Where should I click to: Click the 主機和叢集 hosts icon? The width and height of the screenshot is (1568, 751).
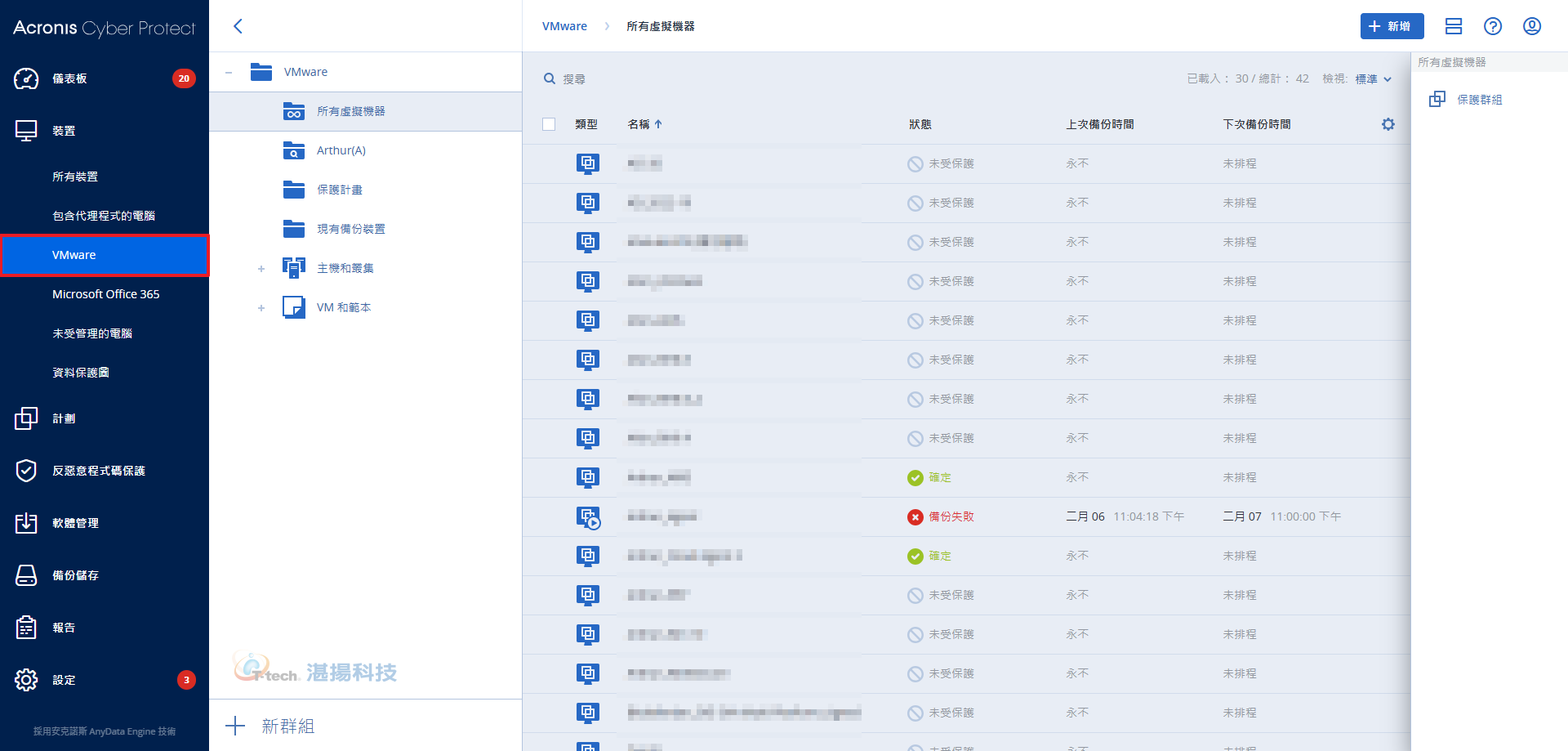click(x=294, y=268)
